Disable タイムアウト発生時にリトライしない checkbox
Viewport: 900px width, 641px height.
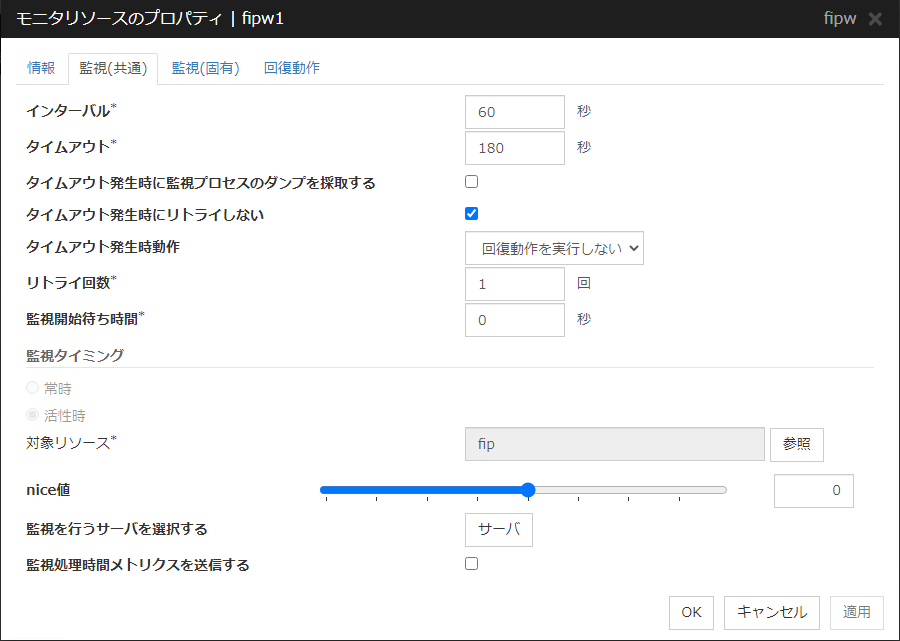471,212
